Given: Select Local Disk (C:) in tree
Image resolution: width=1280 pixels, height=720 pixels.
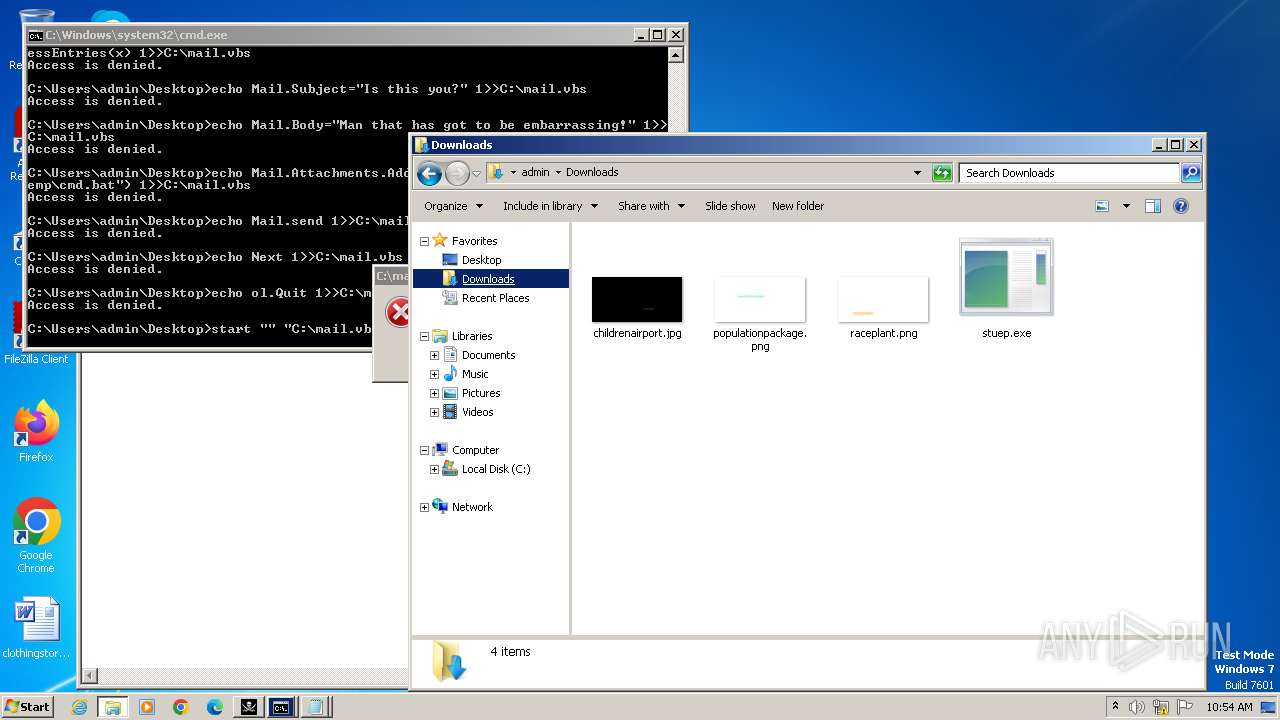Looking at the screenshot, I should tap(496, 469).
